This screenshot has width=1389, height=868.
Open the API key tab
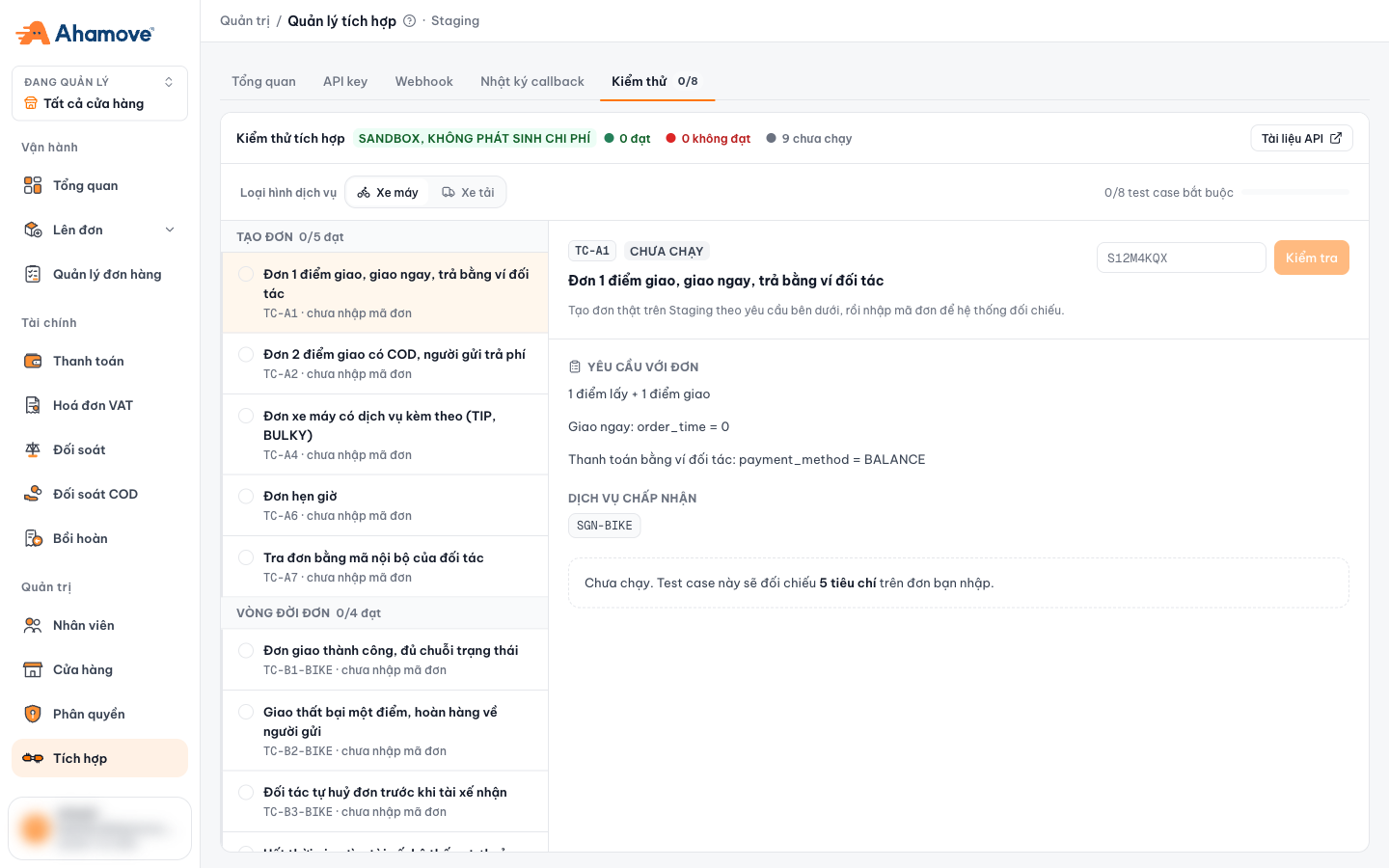coord(345,81)
